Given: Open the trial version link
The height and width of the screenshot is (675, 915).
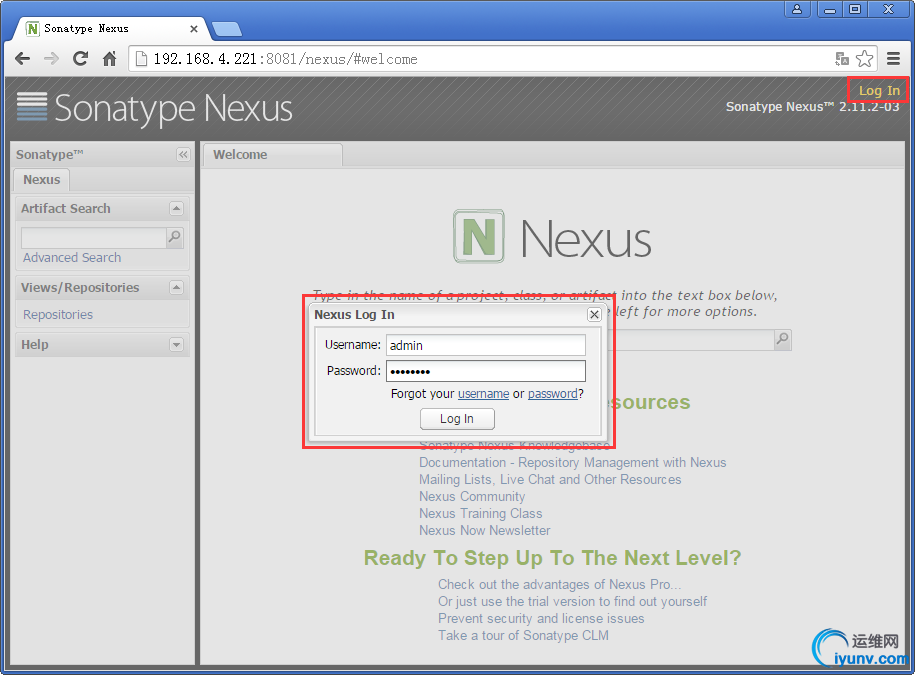Looking at the screenshot, I should [x=572, y=601].
